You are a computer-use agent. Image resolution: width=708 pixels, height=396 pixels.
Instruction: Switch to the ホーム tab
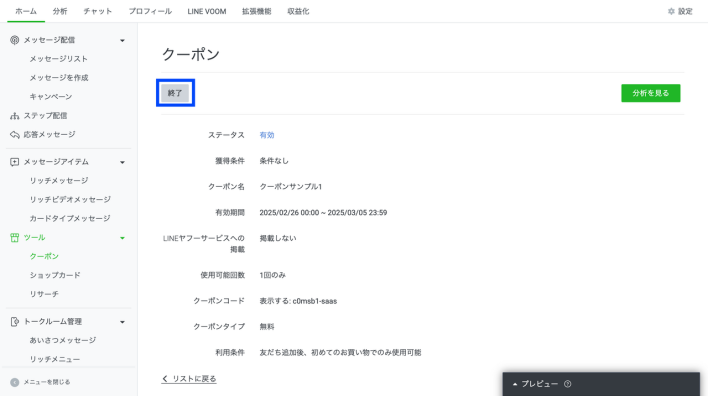[x=26, y=11]
